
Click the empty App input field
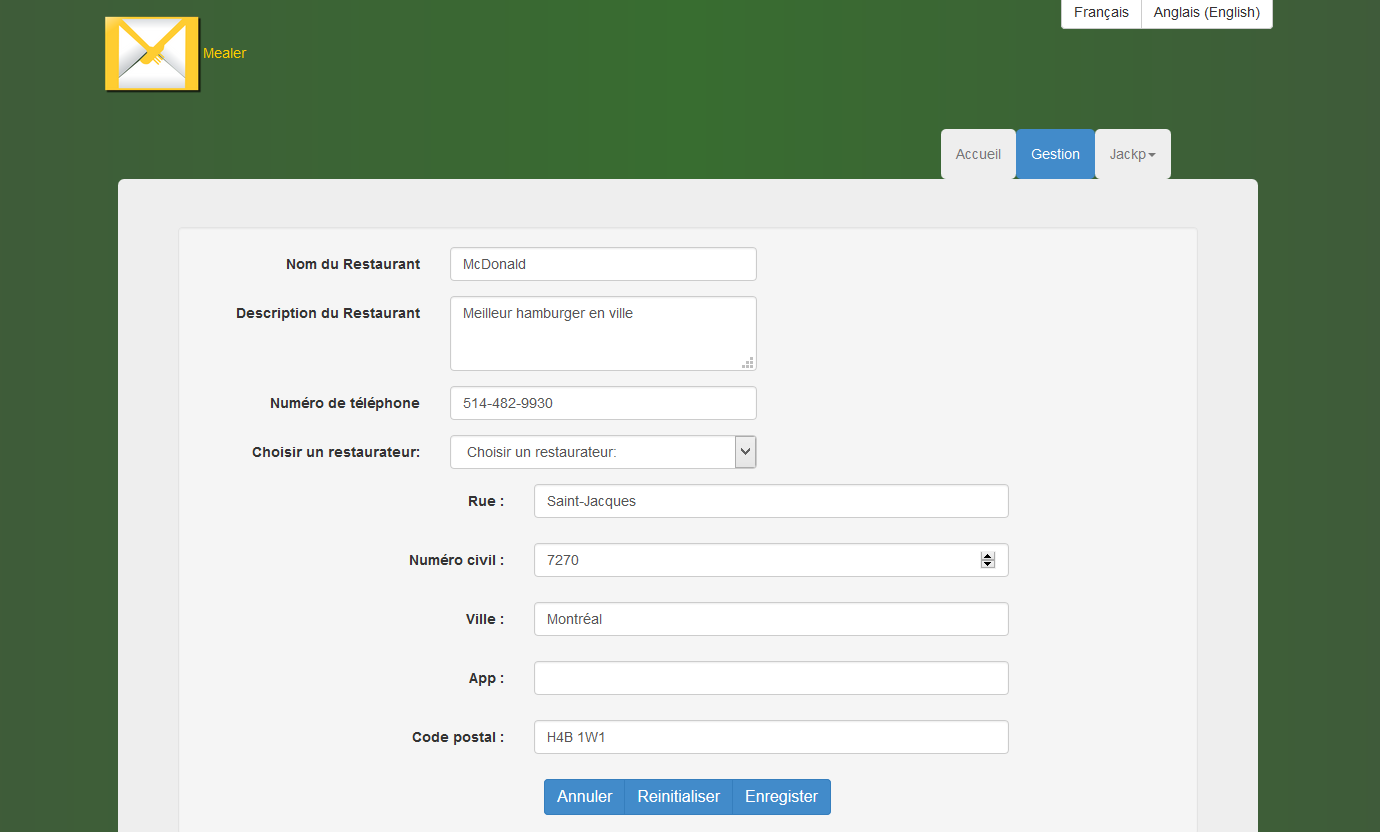tap(771, 678)
